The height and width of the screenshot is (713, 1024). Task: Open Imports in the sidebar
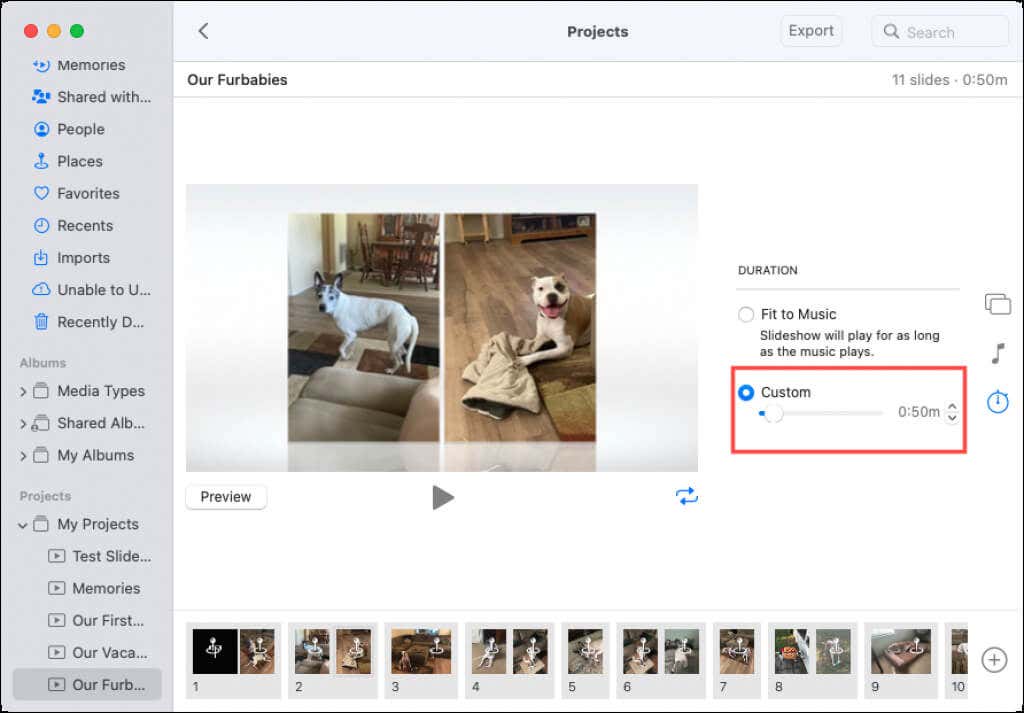88,257
